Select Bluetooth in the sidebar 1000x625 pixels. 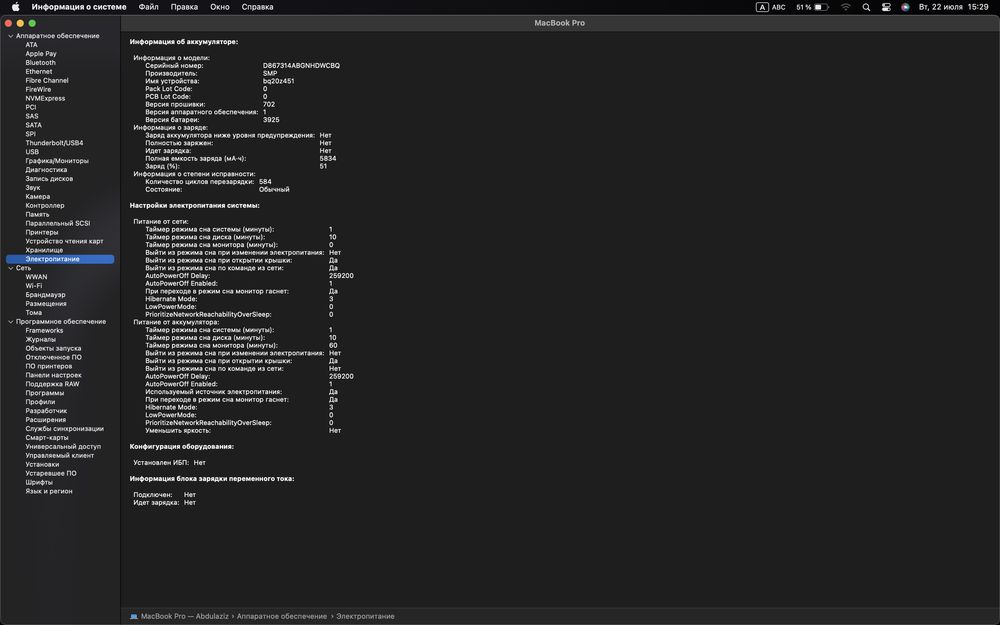click(x=40, y=62)
